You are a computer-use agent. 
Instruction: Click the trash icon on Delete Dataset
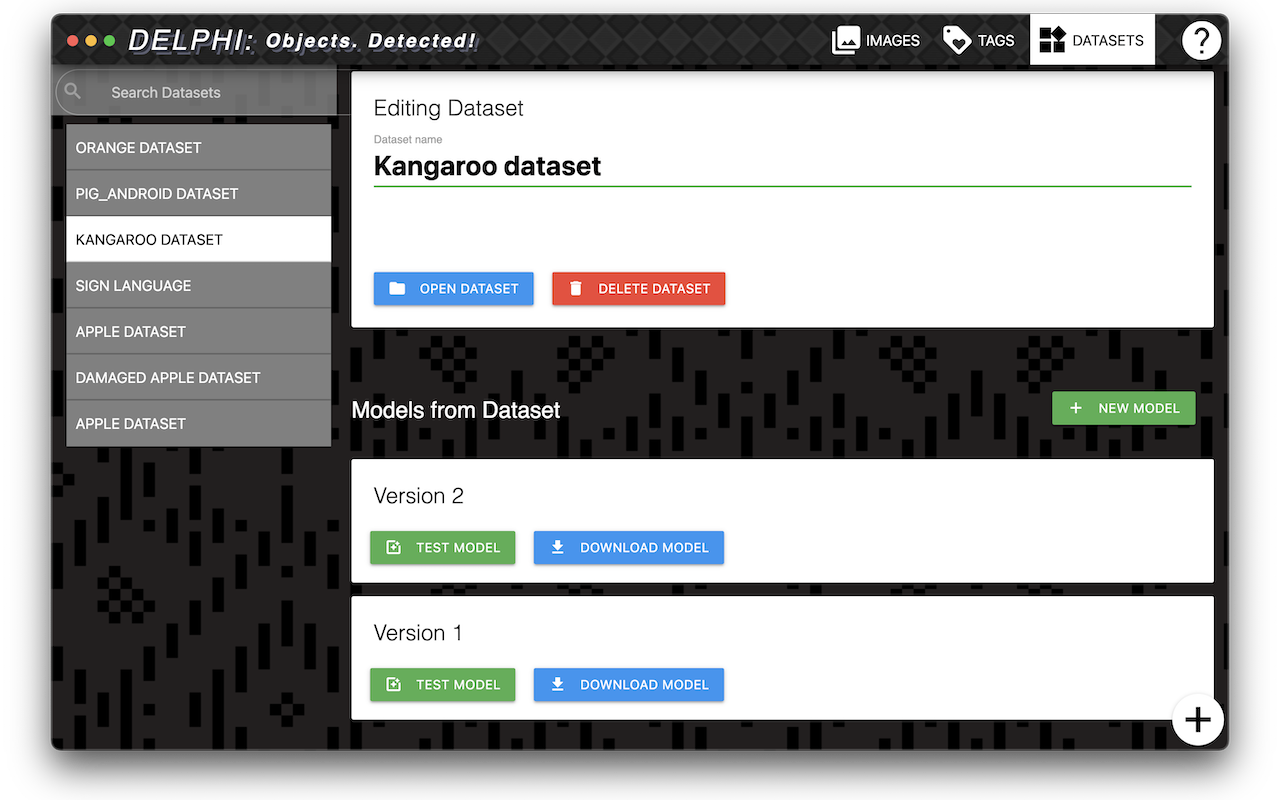click(576, 289)
